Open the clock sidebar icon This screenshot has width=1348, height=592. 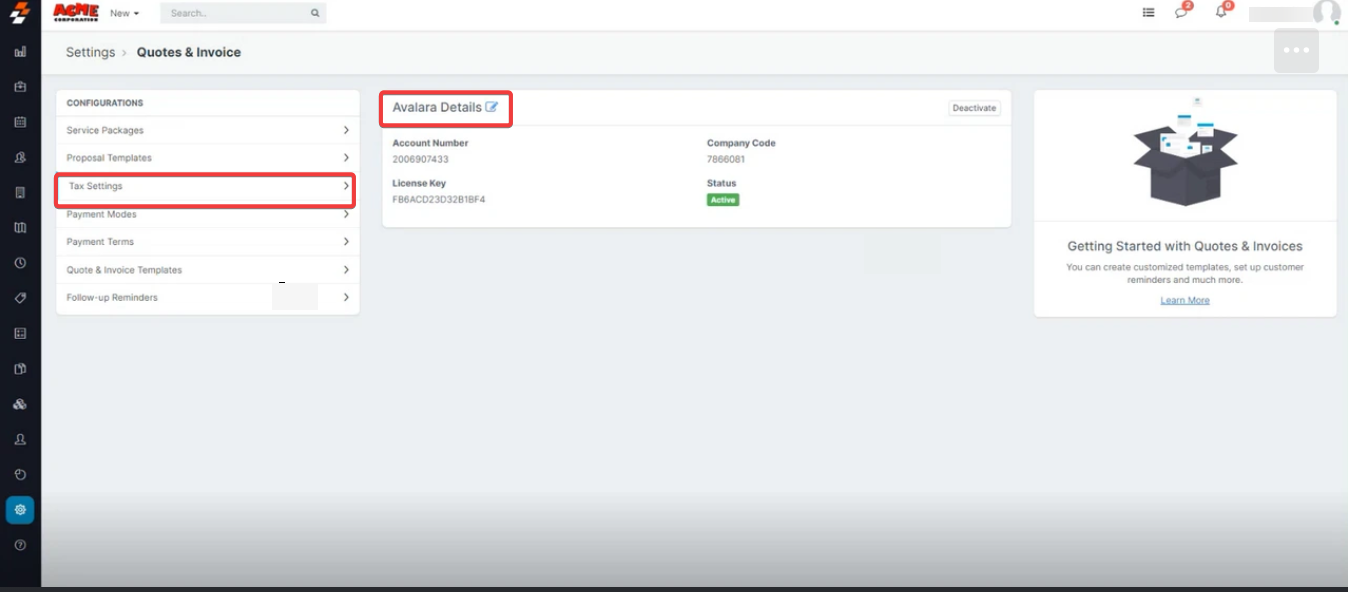[x=20, y=263]
